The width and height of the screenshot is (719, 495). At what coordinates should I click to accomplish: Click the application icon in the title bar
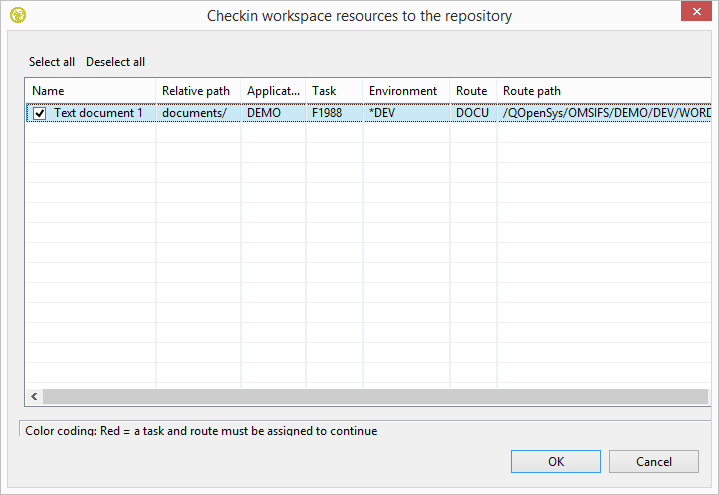point(17,15)
